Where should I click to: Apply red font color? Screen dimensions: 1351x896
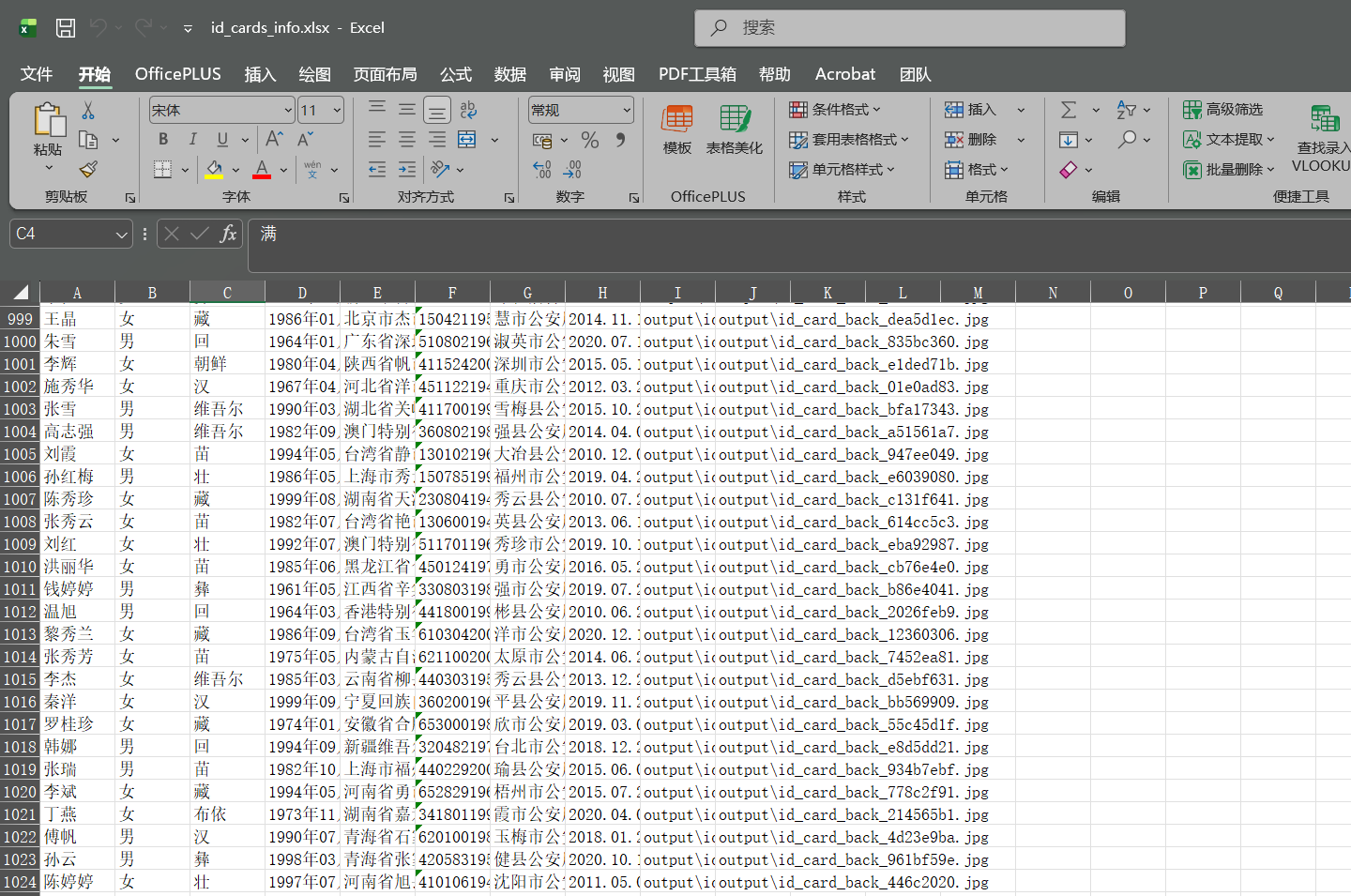point(262,170)
